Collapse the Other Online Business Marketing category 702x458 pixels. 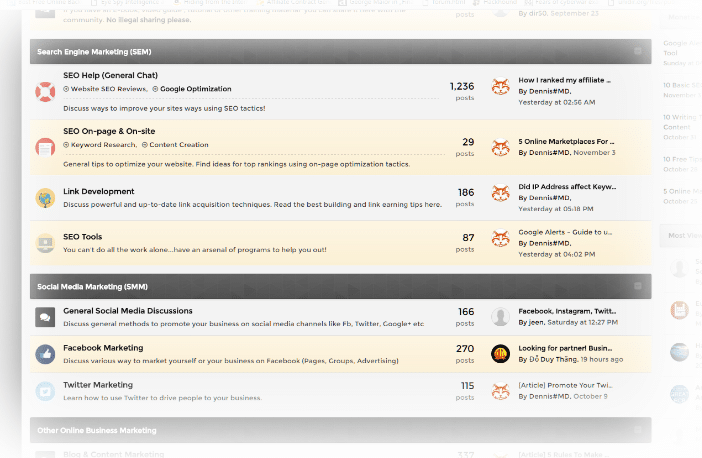click(638, 430)
